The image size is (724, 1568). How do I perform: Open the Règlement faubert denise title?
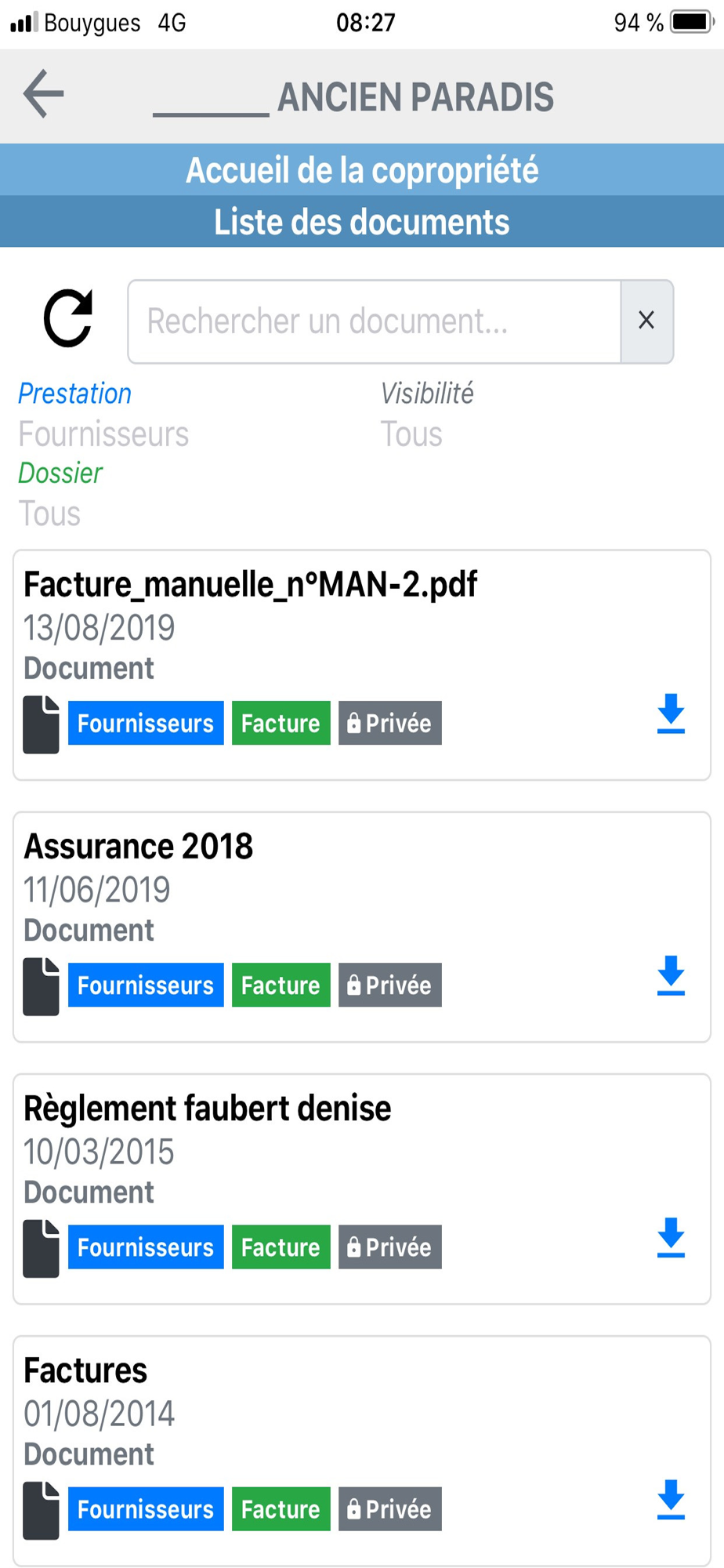tap(208, 1109)
